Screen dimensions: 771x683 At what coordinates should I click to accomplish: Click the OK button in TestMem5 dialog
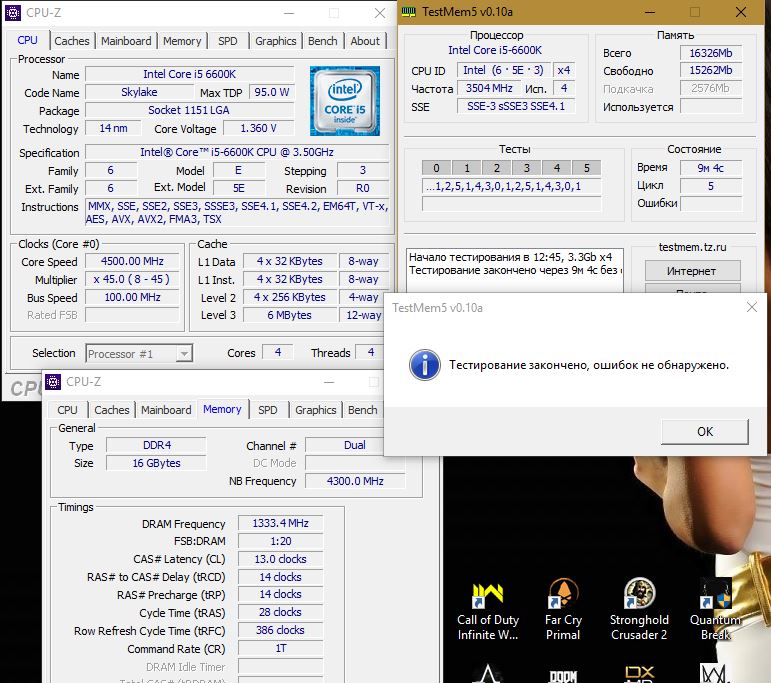705,432
